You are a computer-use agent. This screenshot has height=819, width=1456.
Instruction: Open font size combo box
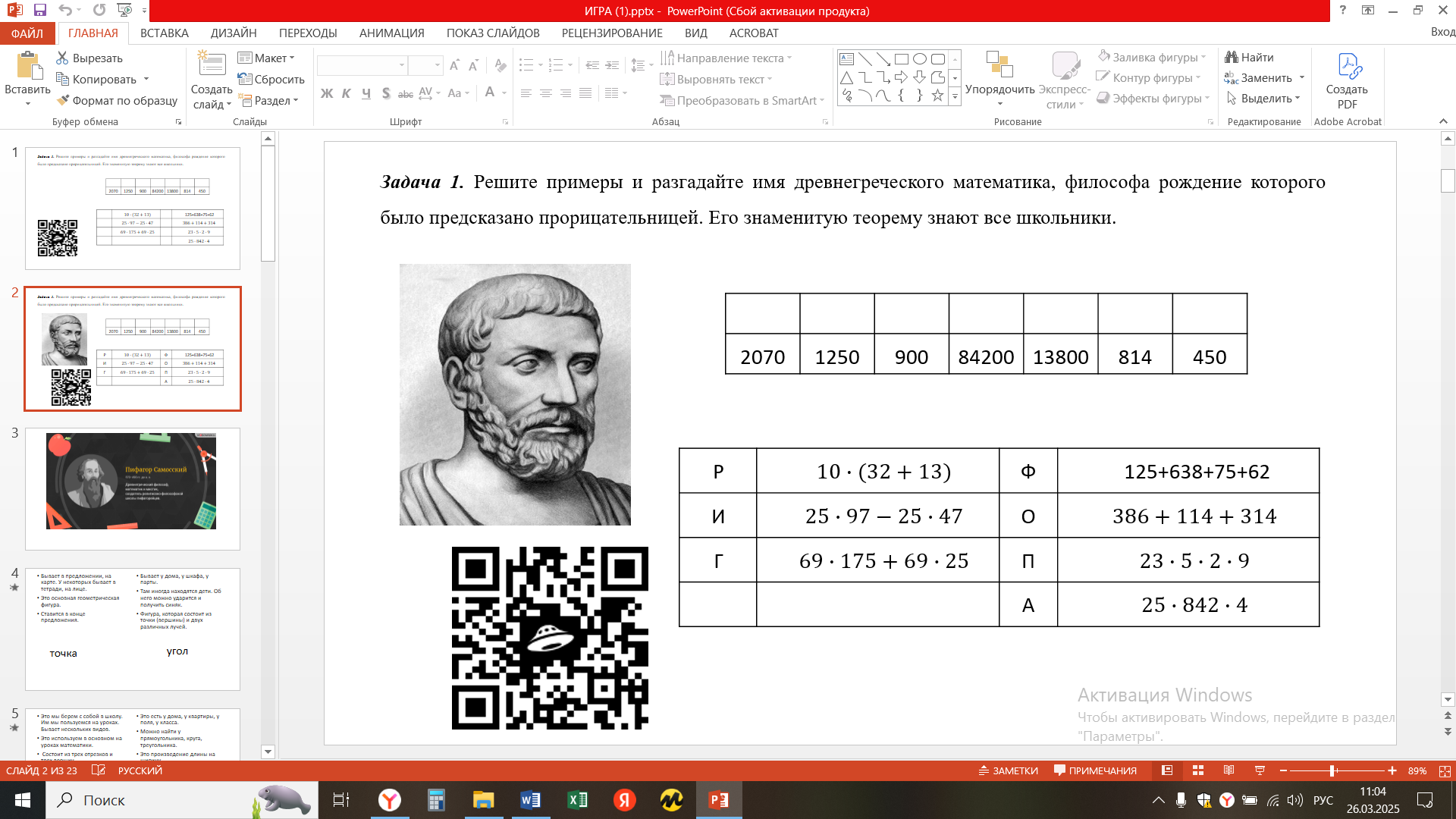pyautogui.click(x=425, y=65)
